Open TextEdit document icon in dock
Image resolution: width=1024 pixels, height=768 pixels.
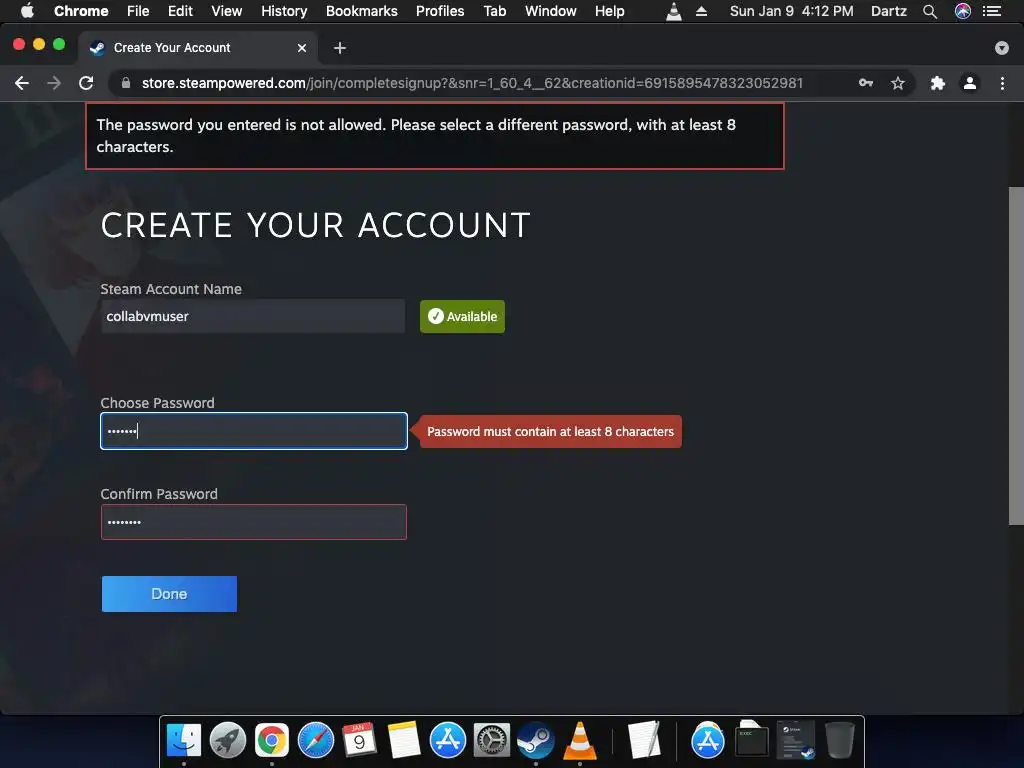click(644, 740)
